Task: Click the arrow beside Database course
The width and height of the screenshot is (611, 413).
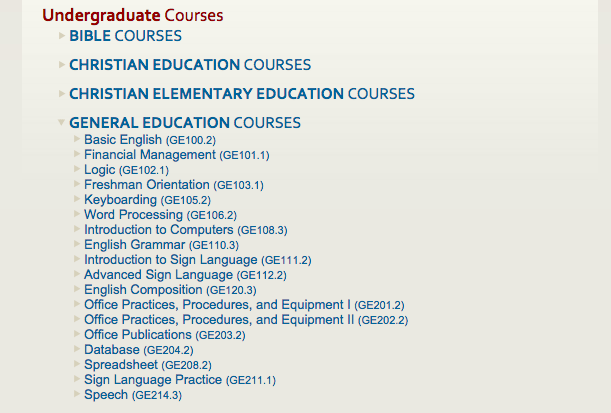Action: (x=77, y=350)
